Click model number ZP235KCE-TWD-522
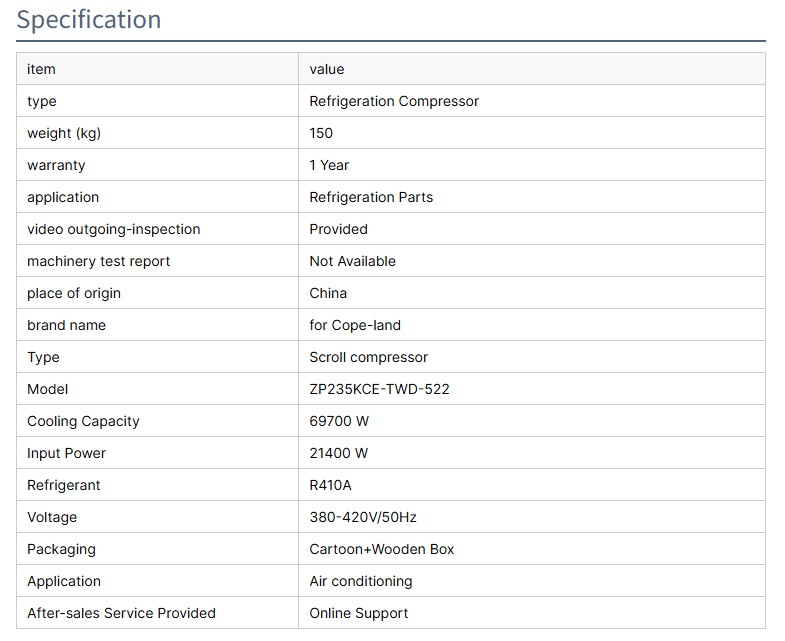The width and height of the screenshot is (785, 641). tap(379, 389)
